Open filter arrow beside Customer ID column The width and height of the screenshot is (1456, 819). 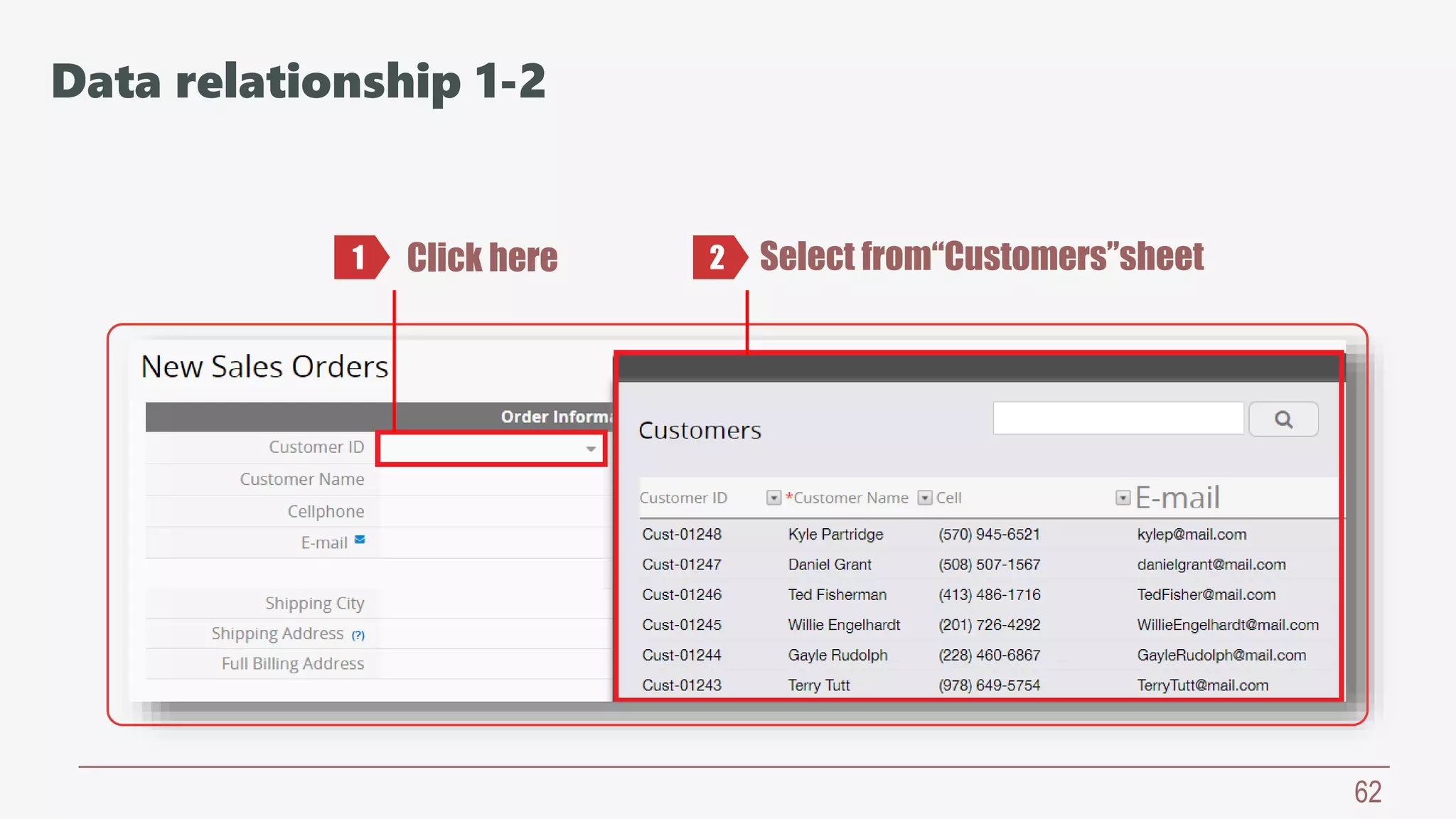click(x=774, y=498)
